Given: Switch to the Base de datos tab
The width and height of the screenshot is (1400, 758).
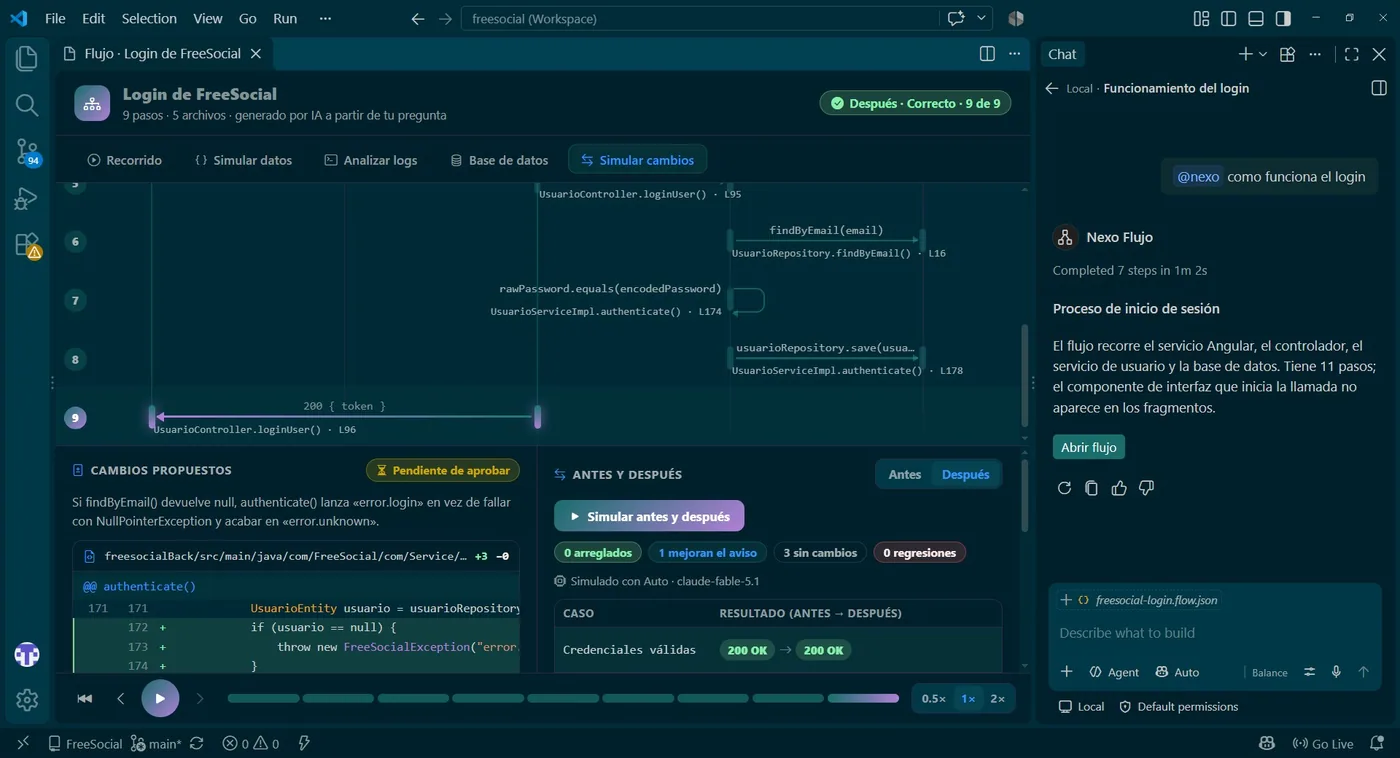Looking at the screenshot, I should click(x=499, y=160).
